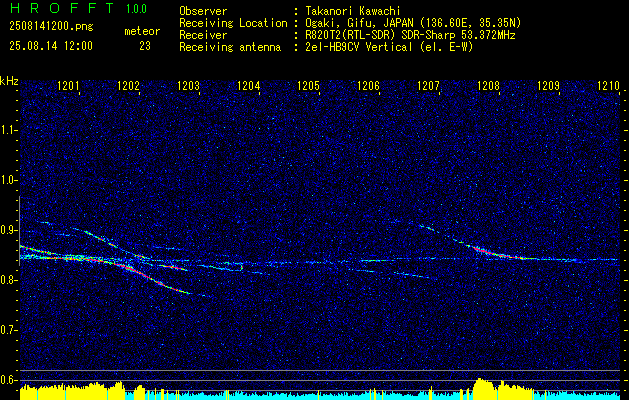
Task: Click the Observer field label
Action: tap(203, 11)
